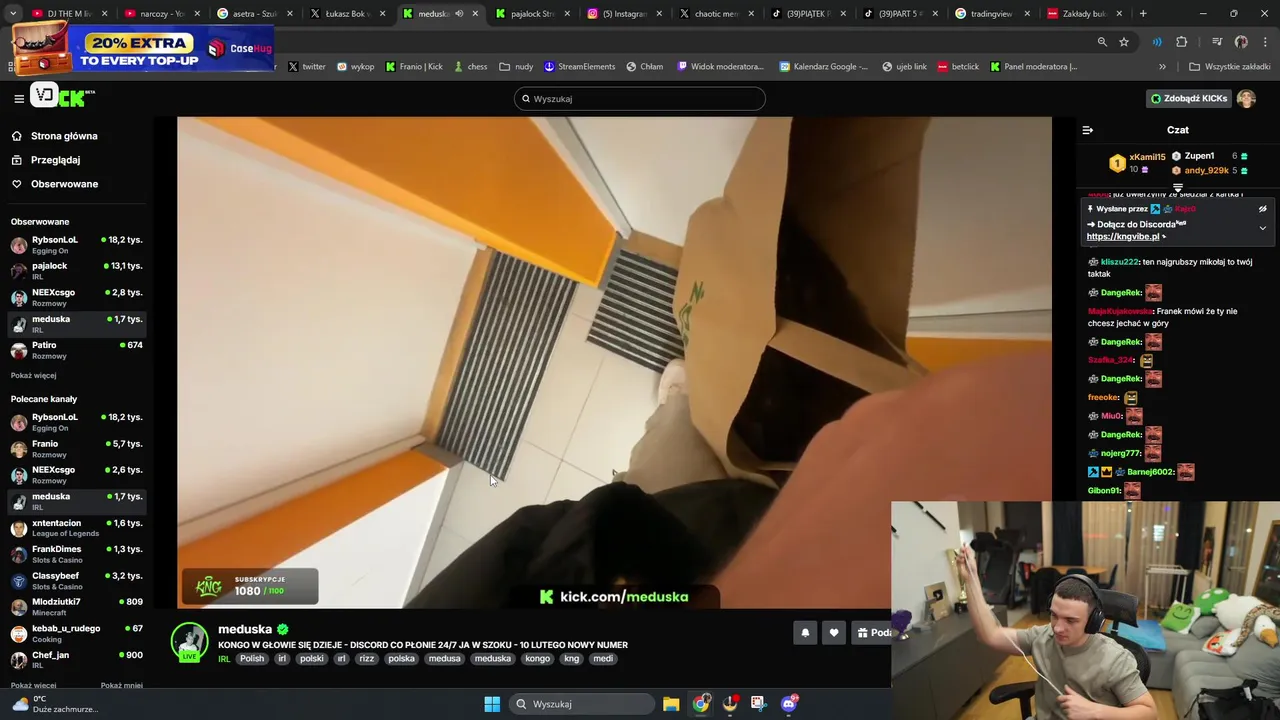Screen dimensions: 1280x720
Task: Click leaderboard user xKamil15
Action: coord(1147,157)
